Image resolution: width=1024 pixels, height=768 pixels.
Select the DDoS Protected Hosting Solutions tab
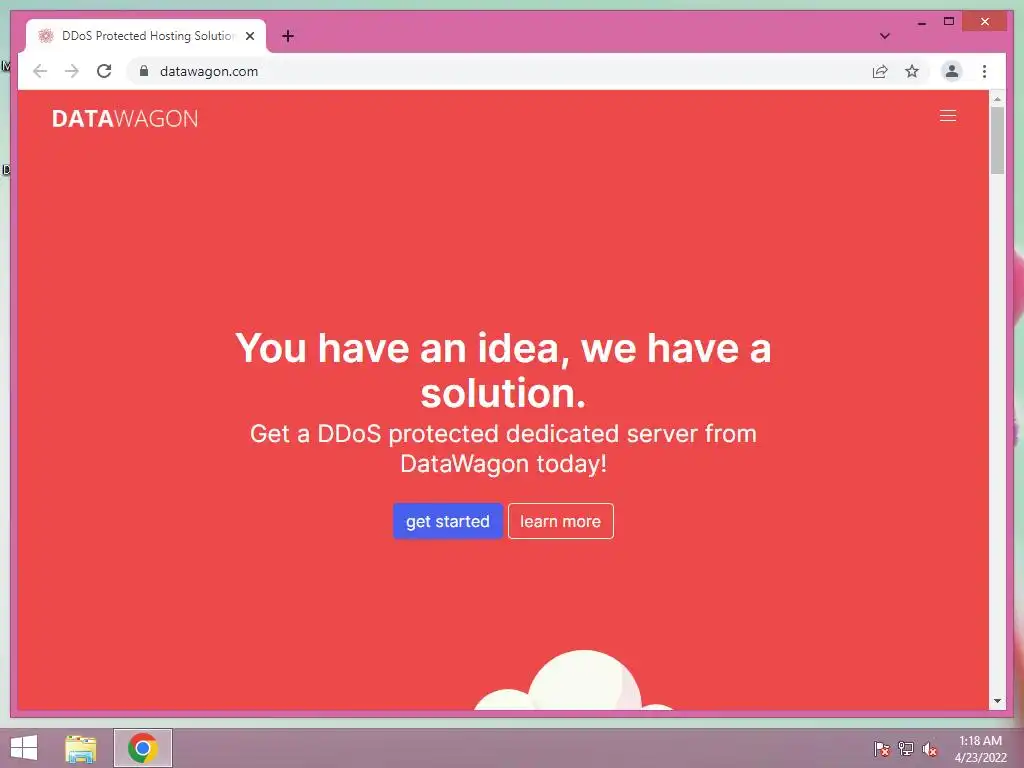pos(146,36)
